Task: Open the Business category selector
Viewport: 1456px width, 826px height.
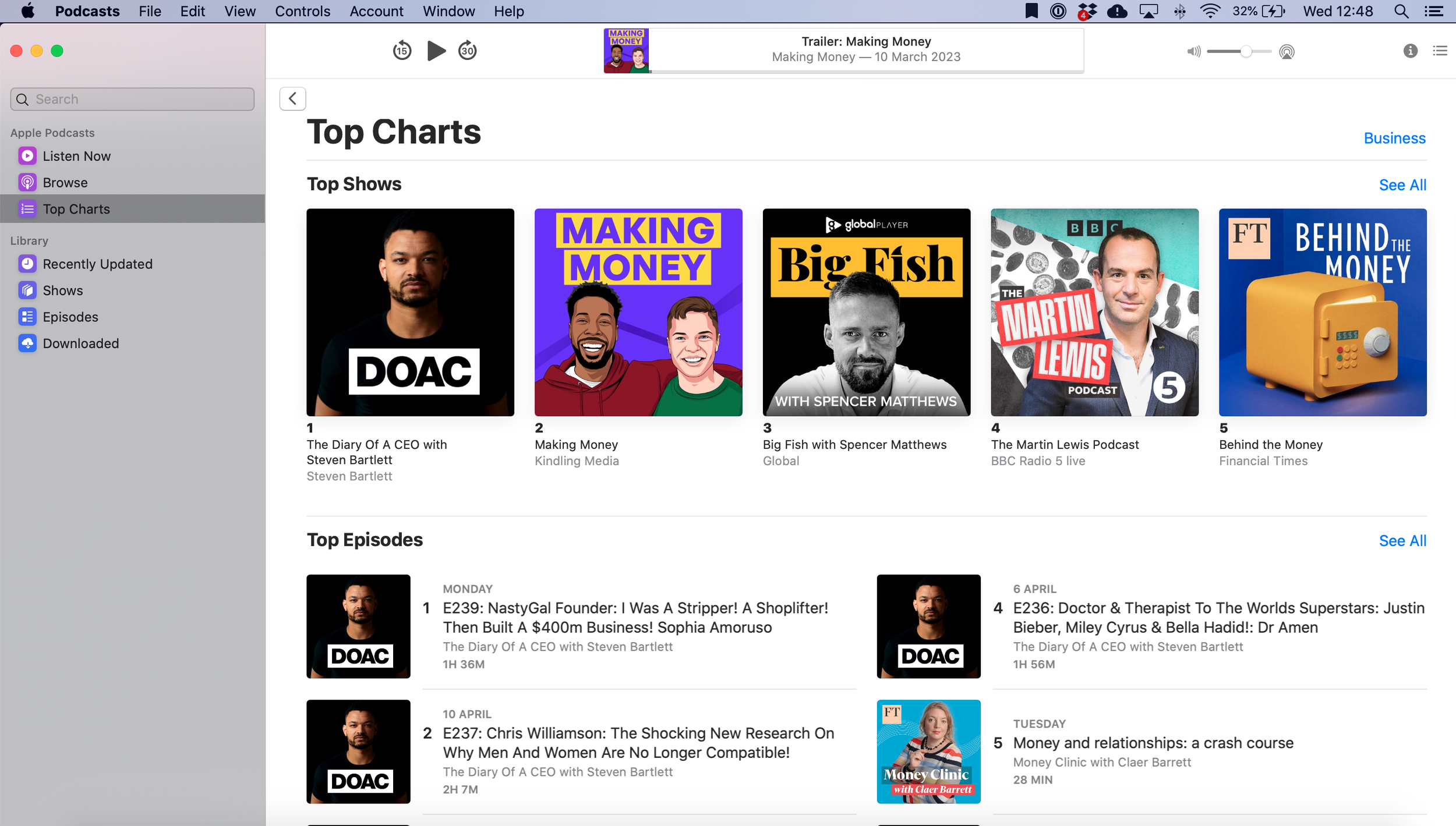Action: pyautogui.click(x=1394, y=139)
